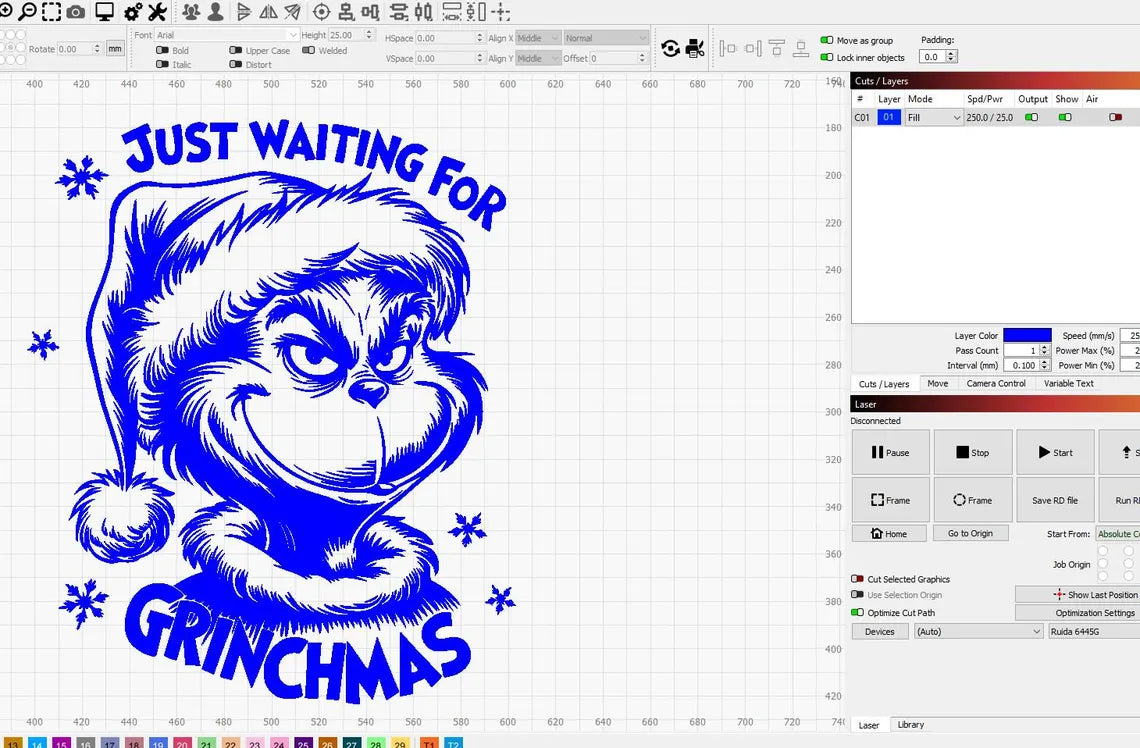Open the monitor preview window icon
Viewport: 1140px width, 748px height.
pos(104,12)
